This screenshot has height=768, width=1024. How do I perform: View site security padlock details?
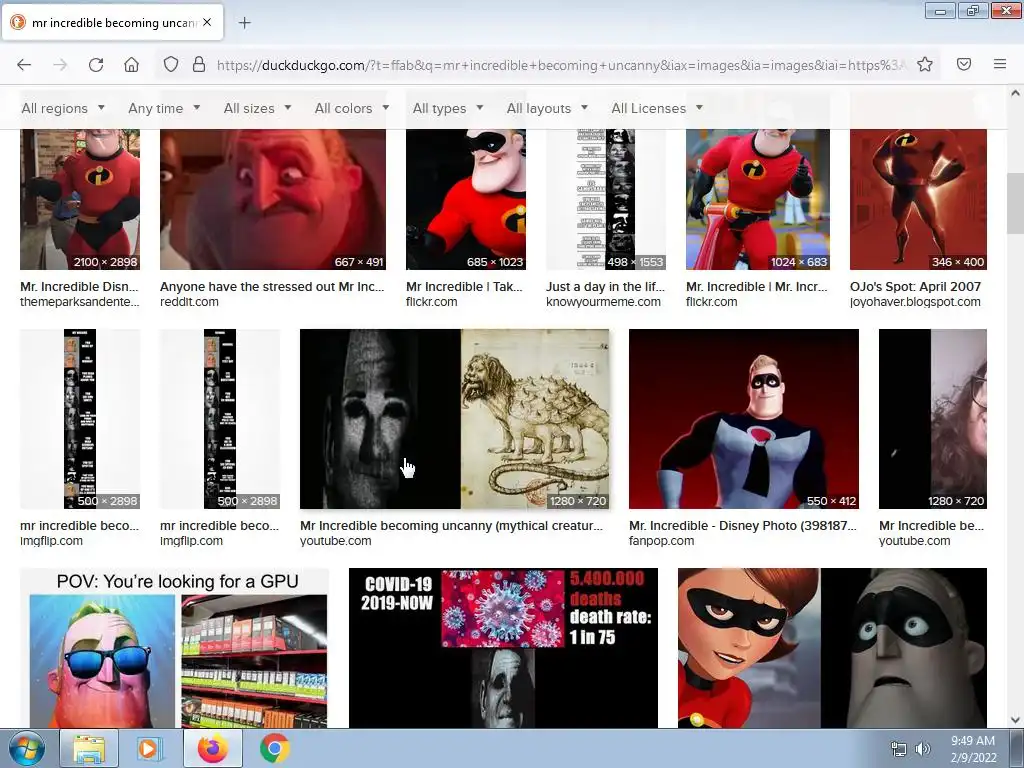point(199,65)
